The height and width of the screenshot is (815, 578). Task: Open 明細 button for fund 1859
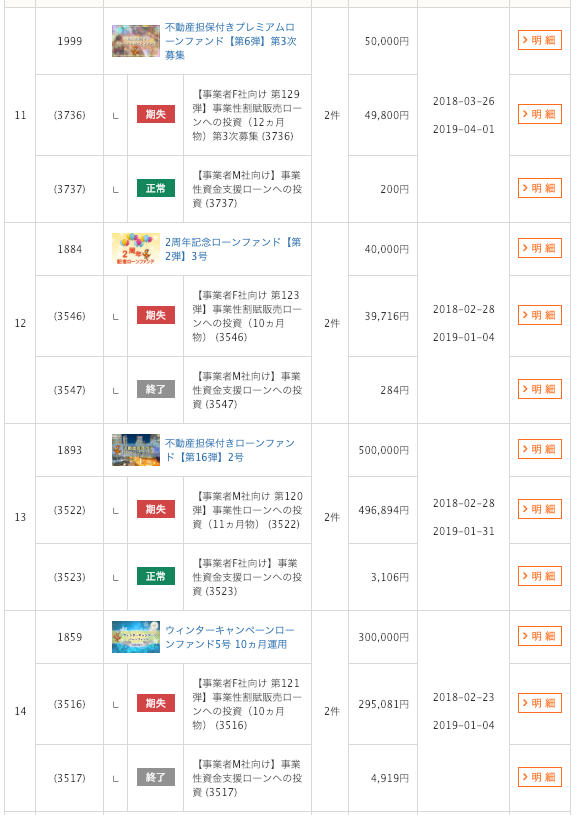(x=540, y=636)
